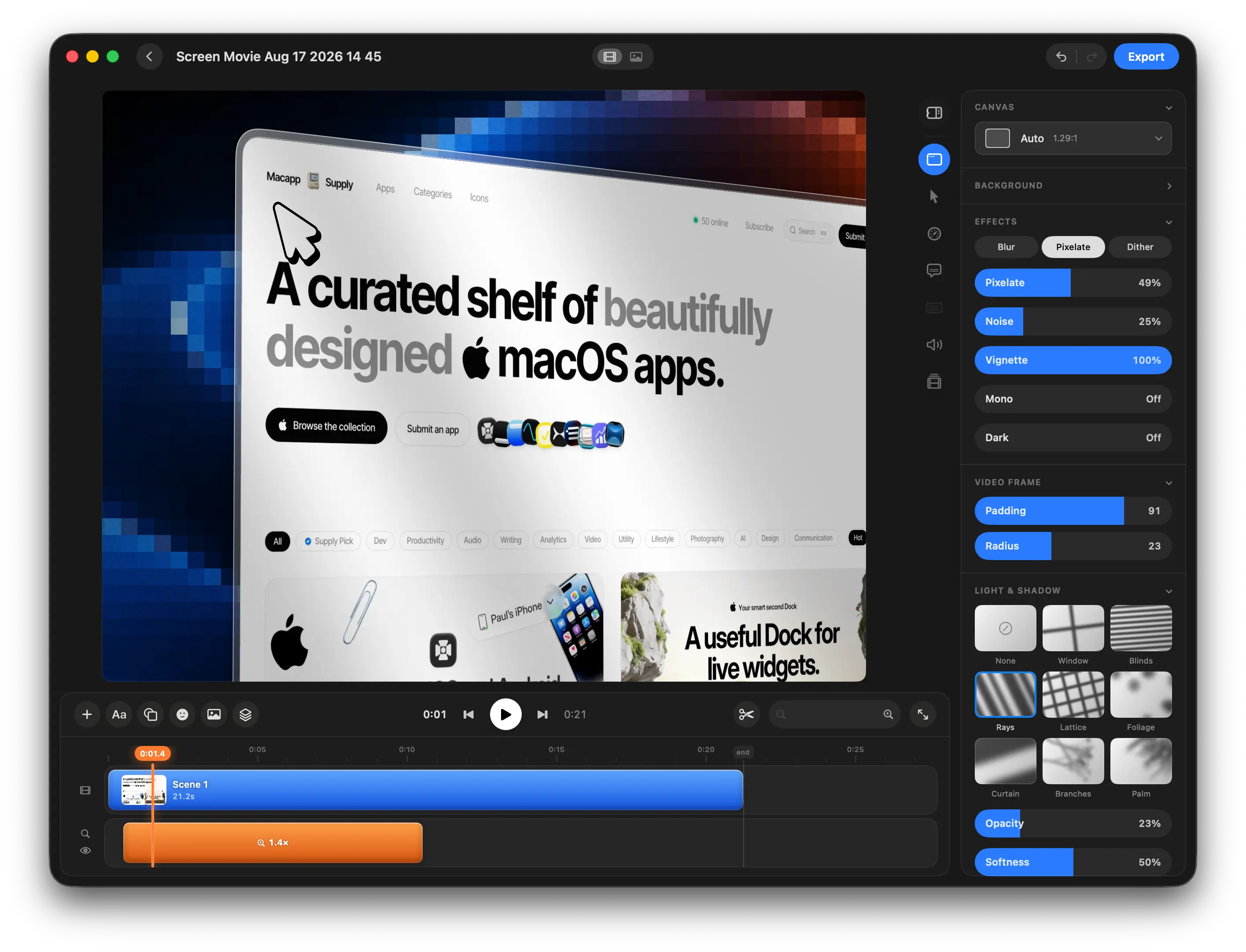Viewport: 1246px width, 952px height.
Task: Collapse the Canvas section
Action: [x=1169, y=107]
